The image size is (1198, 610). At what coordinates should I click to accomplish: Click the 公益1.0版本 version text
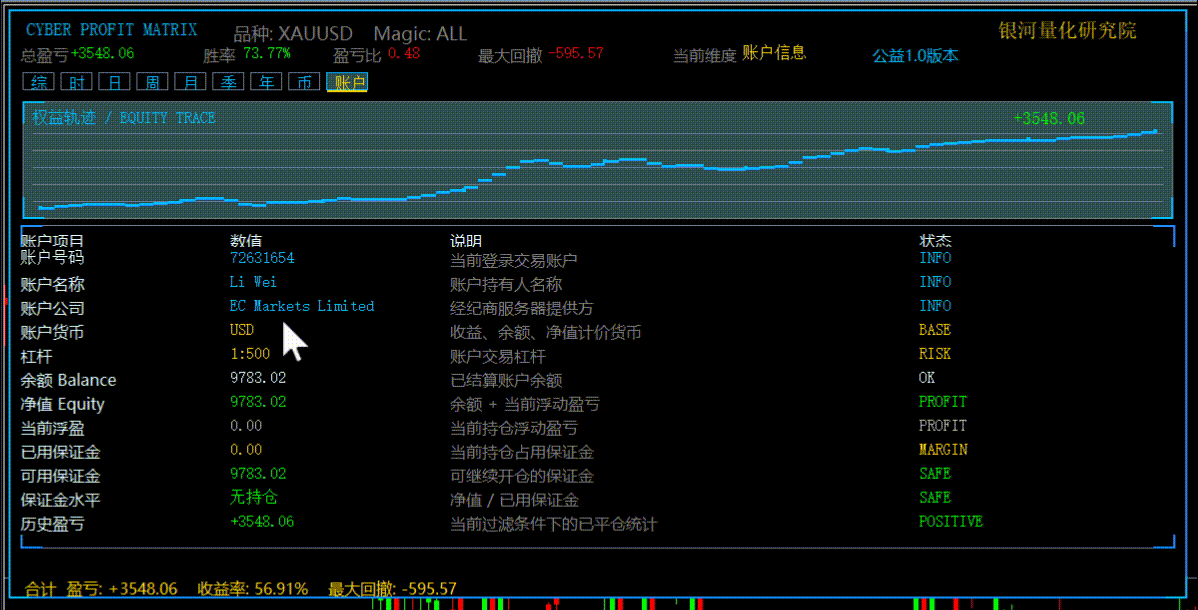915,56
